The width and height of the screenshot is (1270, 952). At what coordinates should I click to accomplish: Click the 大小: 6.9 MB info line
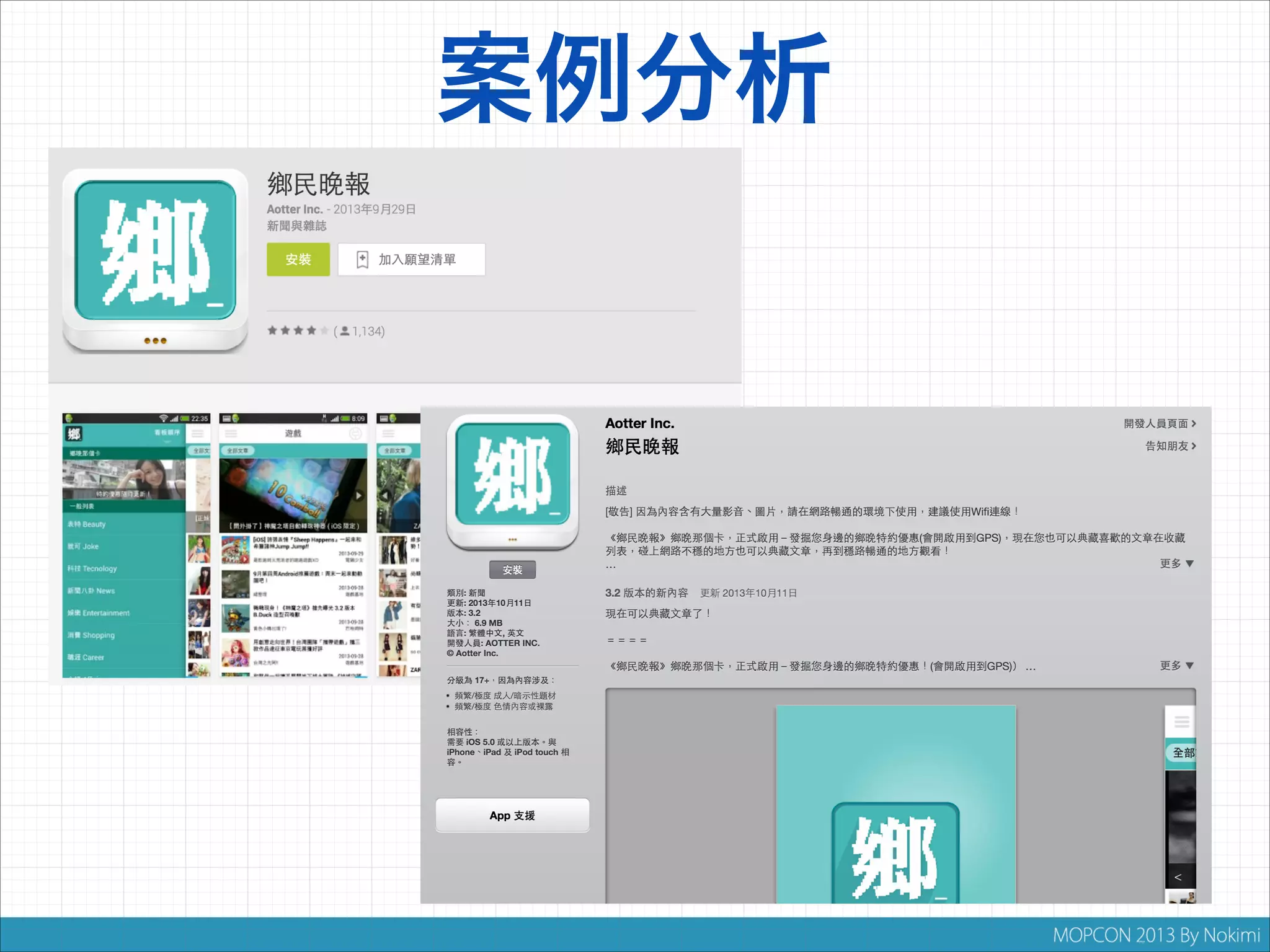pyautogui.click(x=474, y=623)
